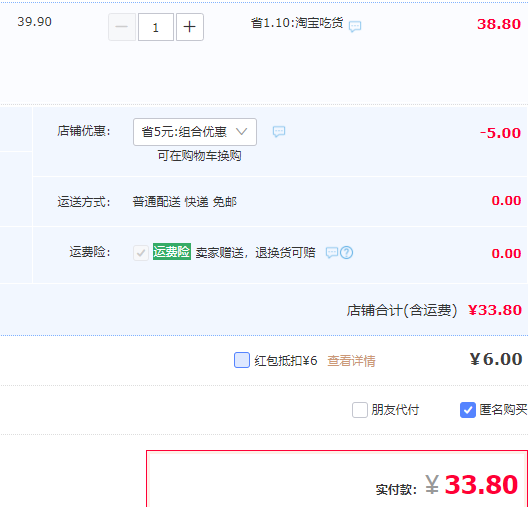The image size is (532, 507).
Task: Click the disabled 运费险 checkbox
Action: pos(141,253)
